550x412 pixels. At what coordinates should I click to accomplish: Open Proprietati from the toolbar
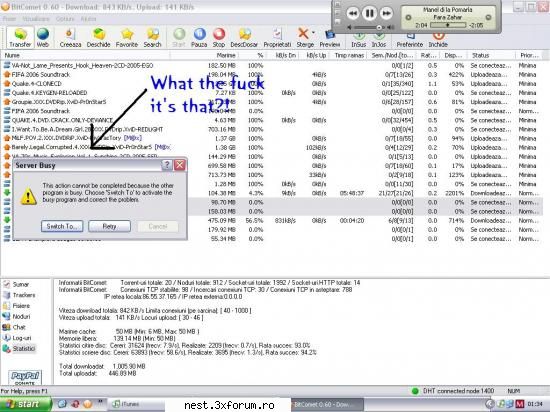(x=277, y=38)
